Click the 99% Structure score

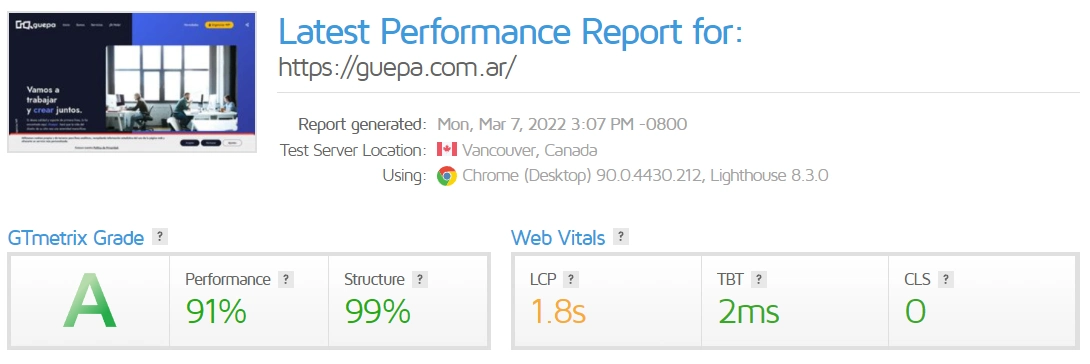pos(377,311)
